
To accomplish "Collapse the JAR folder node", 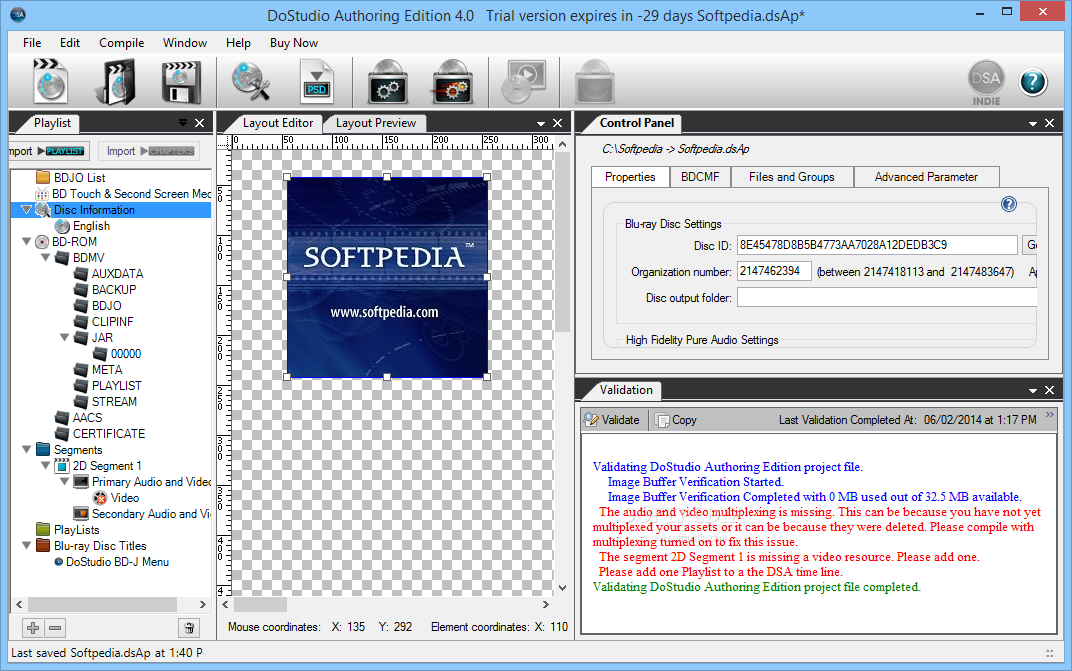I will 65,337.
